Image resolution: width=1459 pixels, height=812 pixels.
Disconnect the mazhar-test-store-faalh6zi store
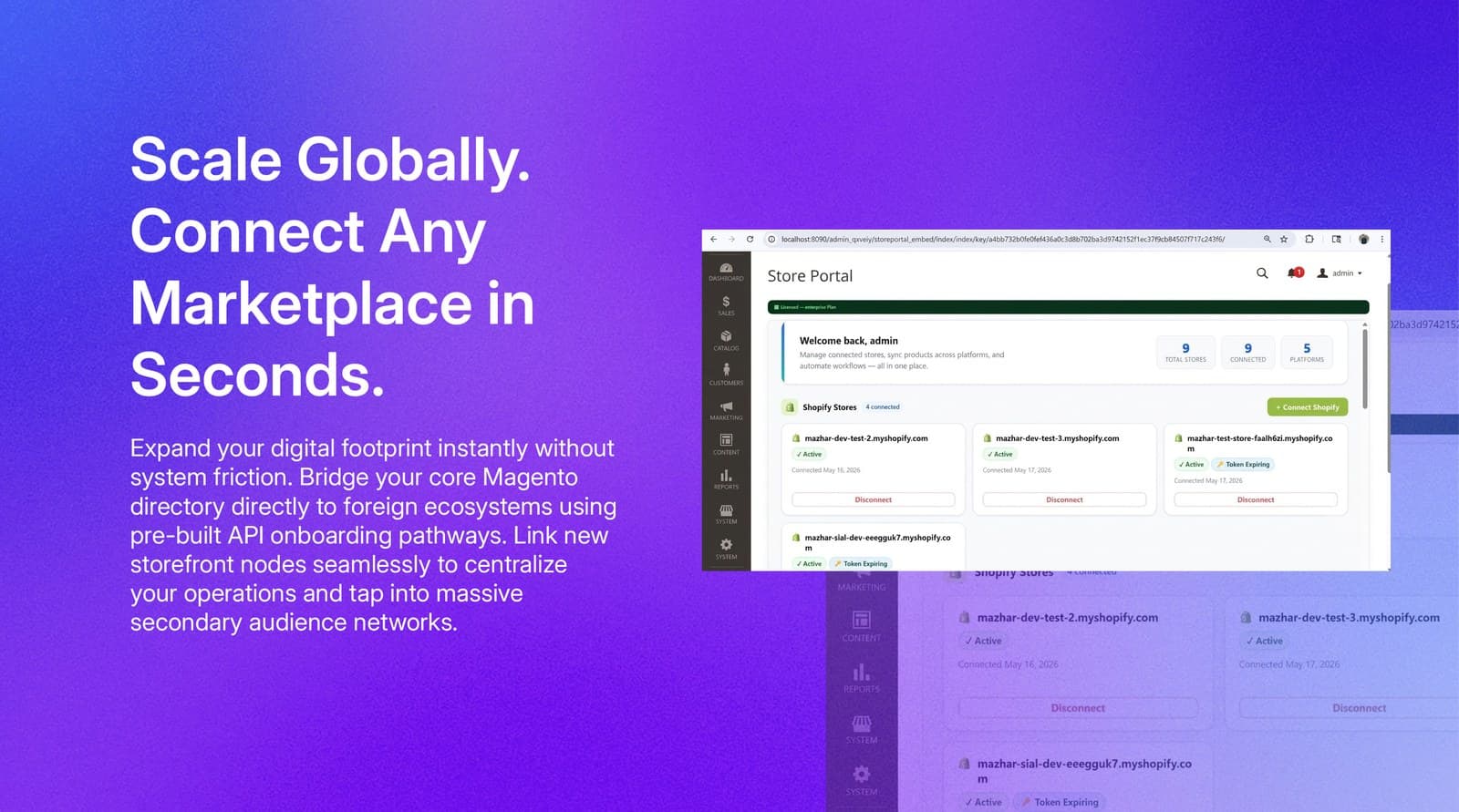tap(1256, 499)
